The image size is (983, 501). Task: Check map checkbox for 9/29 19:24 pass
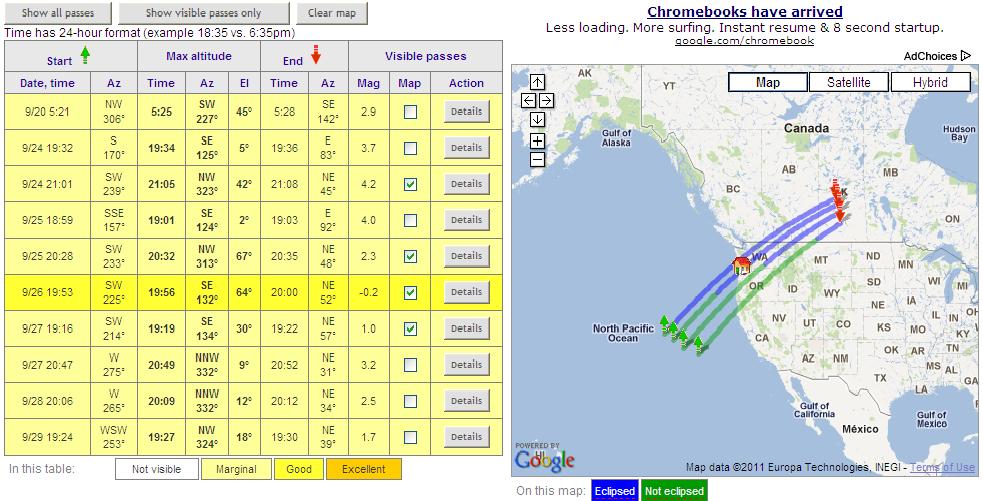tap(410, 437)
